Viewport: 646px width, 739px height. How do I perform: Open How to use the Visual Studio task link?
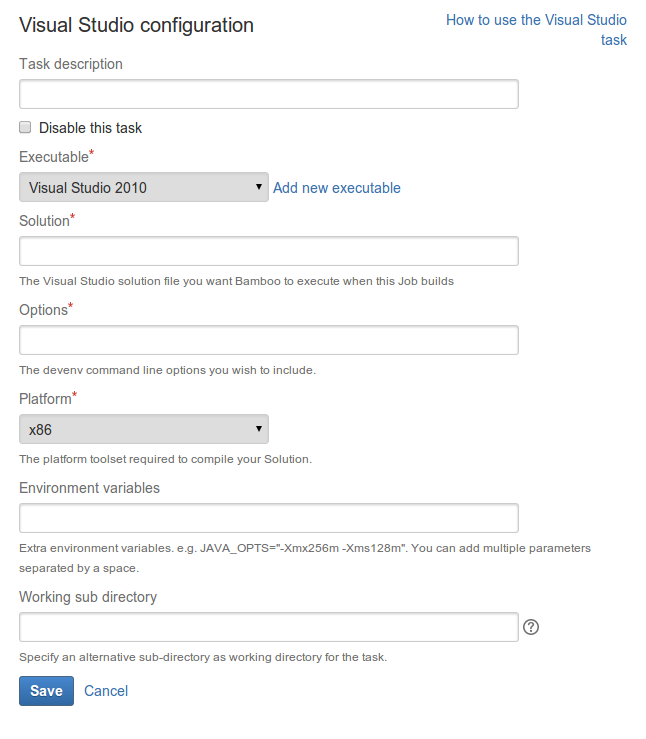click(x=536, y=30)
